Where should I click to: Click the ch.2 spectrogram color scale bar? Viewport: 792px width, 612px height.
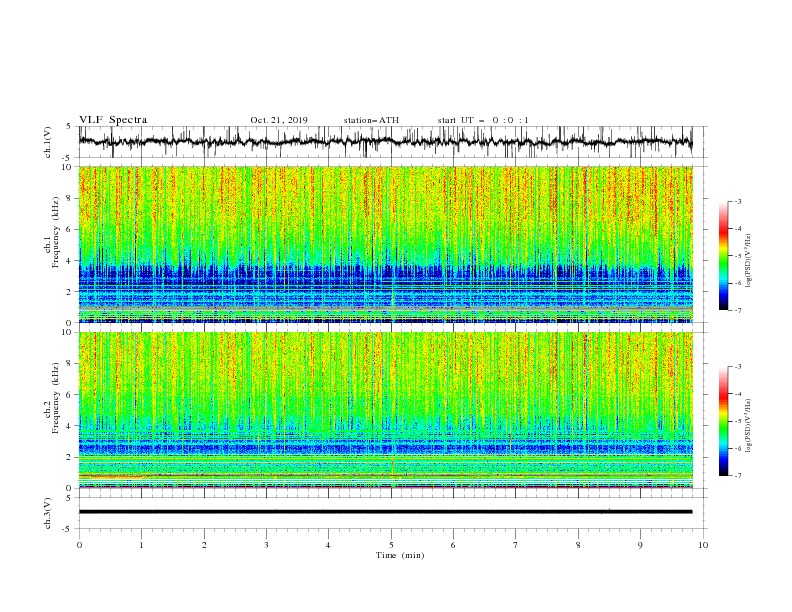[723, 421]
